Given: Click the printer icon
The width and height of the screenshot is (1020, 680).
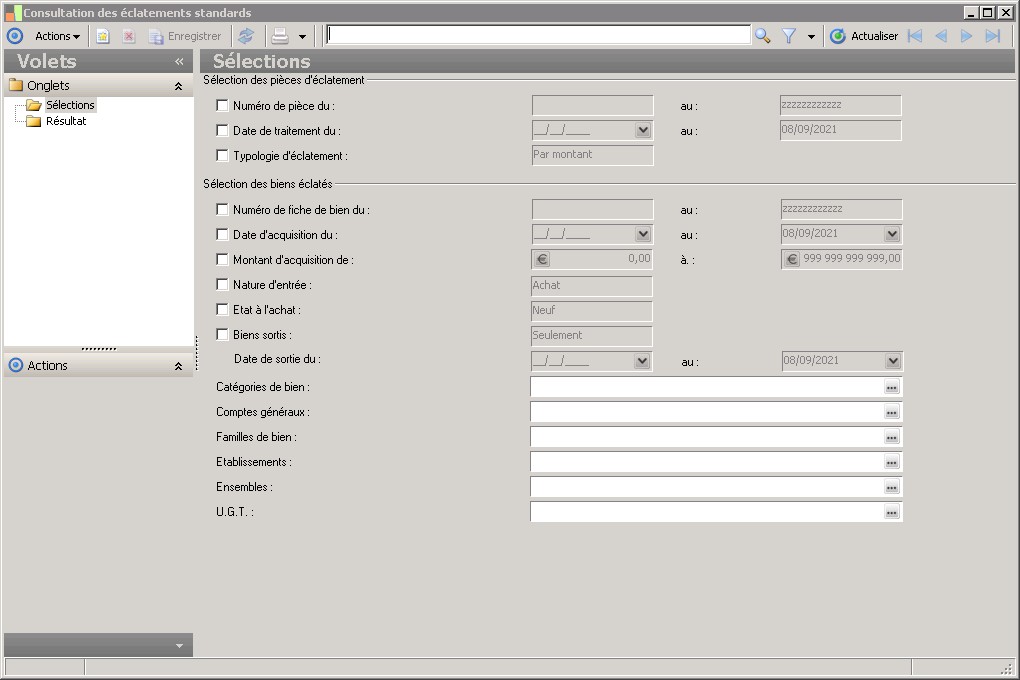Looking at the screenshot, I should [x=280, y=36].
